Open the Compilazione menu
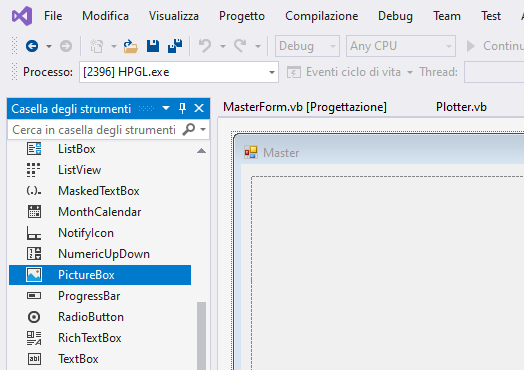 click(x=321, y=16)
